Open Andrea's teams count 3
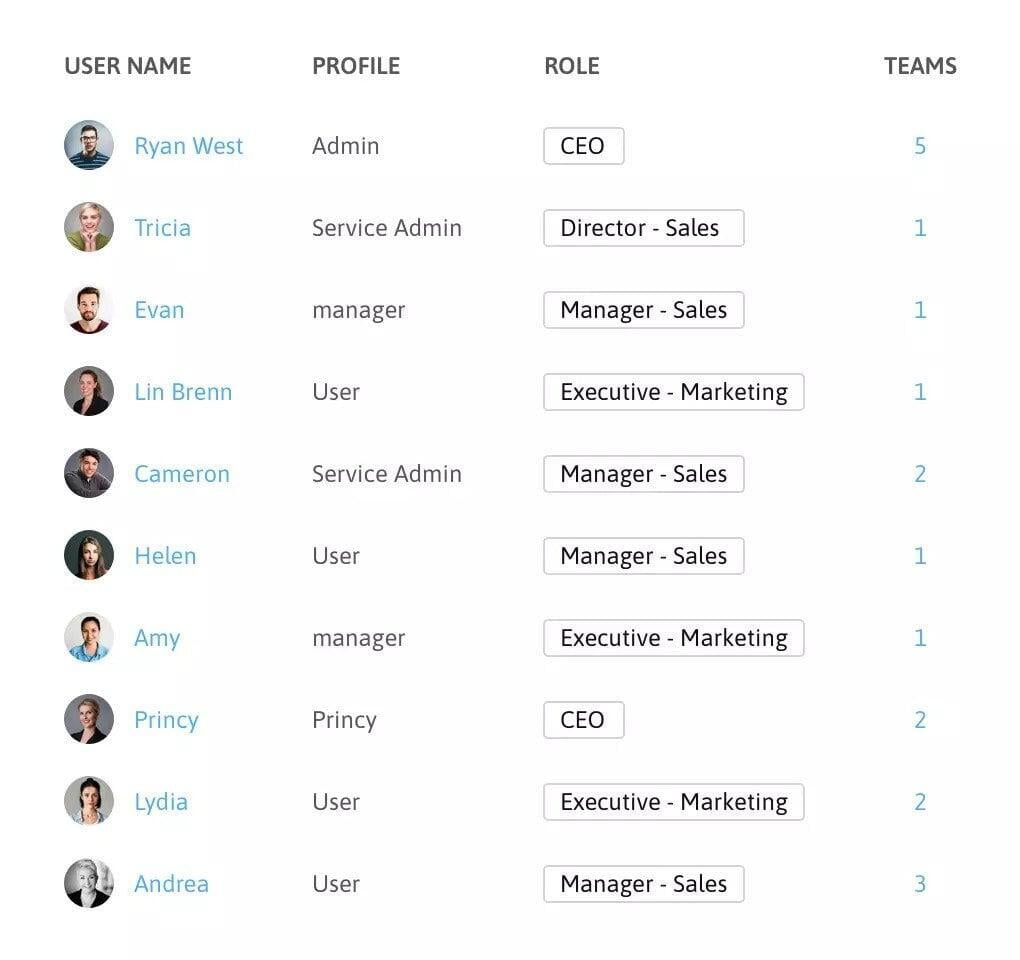 point(920,884)
